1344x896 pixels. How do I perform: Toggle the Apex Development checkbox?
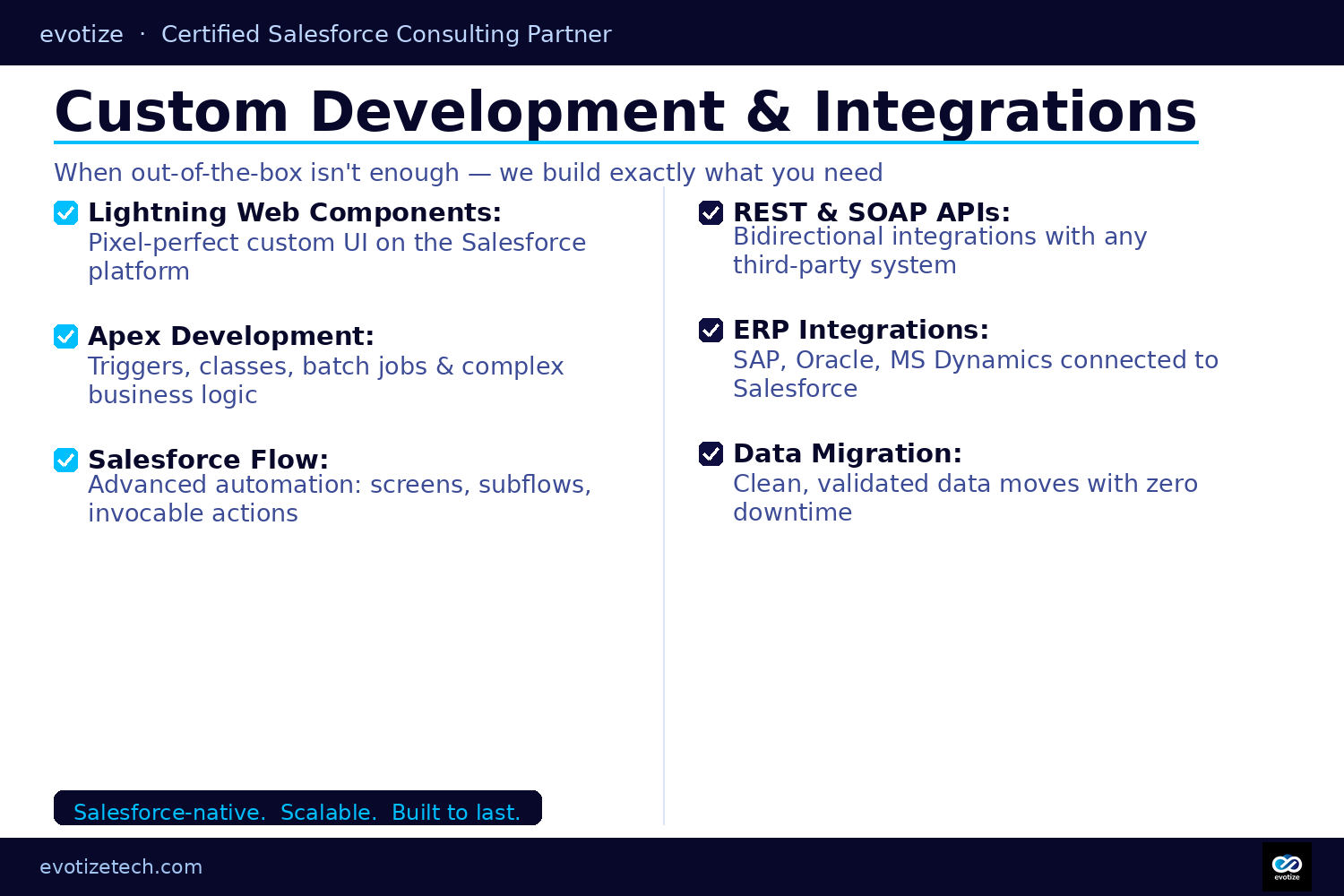pyautogui.click(x=65, y=337)
